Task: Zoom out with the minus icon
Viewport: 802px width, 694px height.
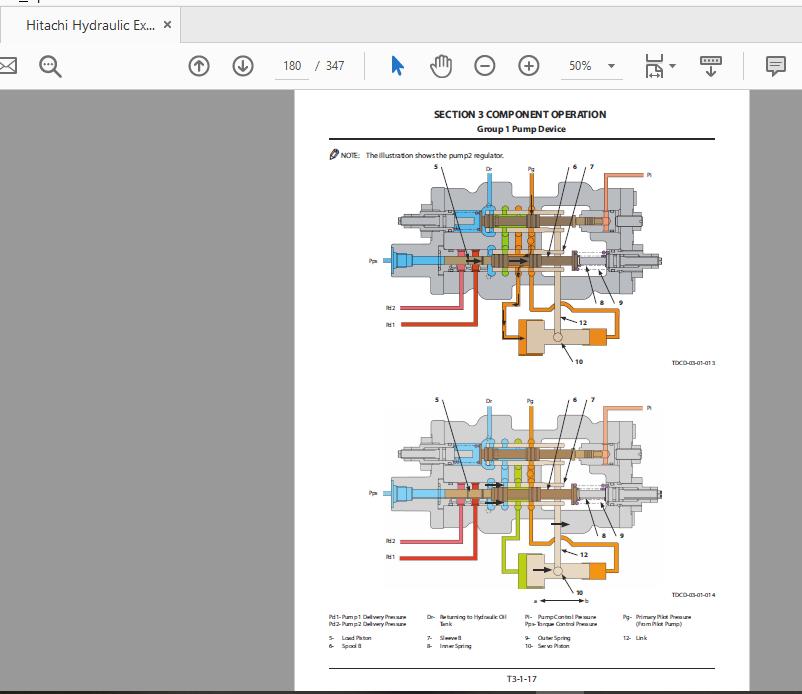Action: point(484,66)
